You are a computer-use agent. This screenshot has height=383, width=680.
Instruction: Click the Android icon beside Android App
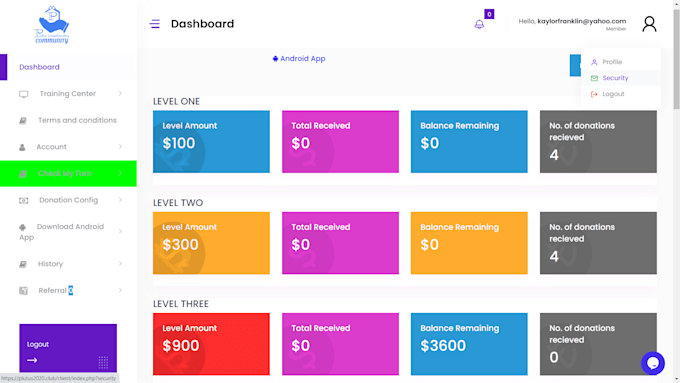275,59
